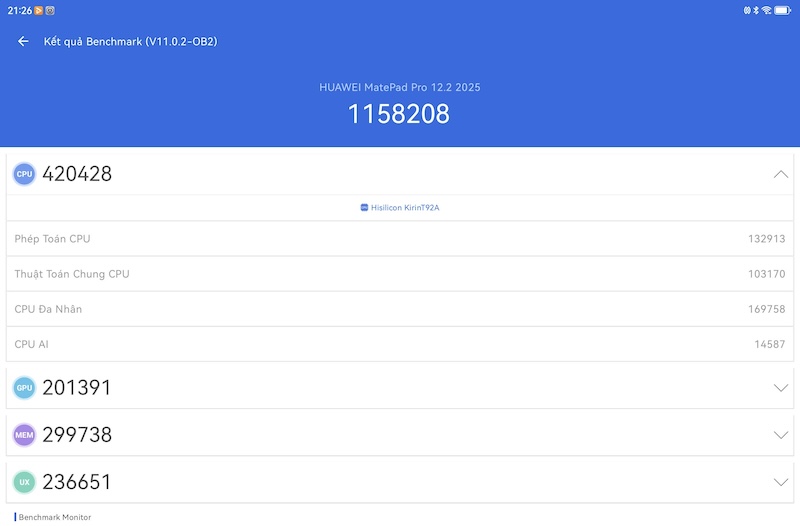800x526 pixels.
Task: Tap the gray notification icon near clock
Action: 50,10
